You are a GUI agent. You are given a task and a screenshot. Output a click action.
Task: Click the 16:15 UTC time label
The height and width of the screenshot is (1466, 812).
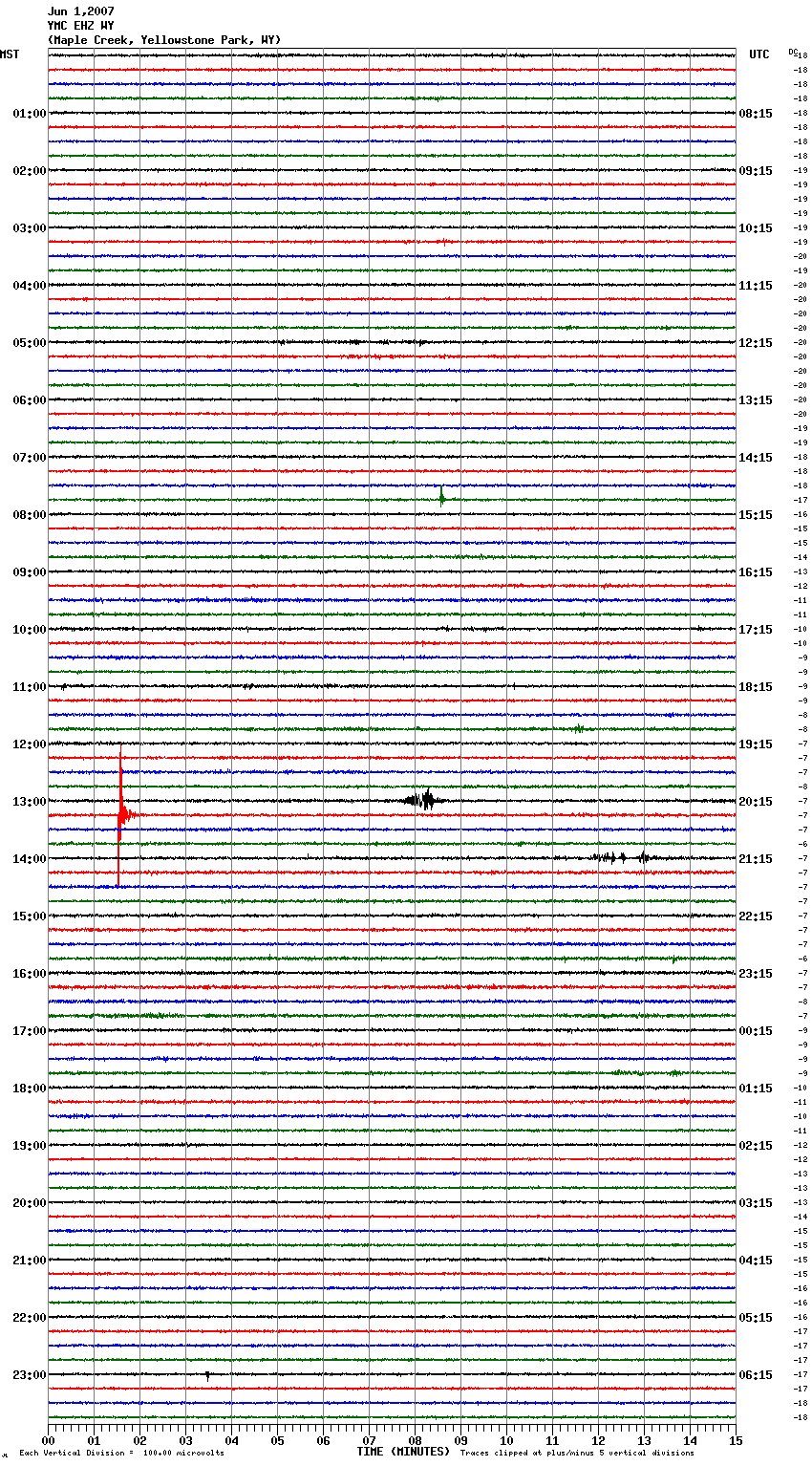(756, 572)
